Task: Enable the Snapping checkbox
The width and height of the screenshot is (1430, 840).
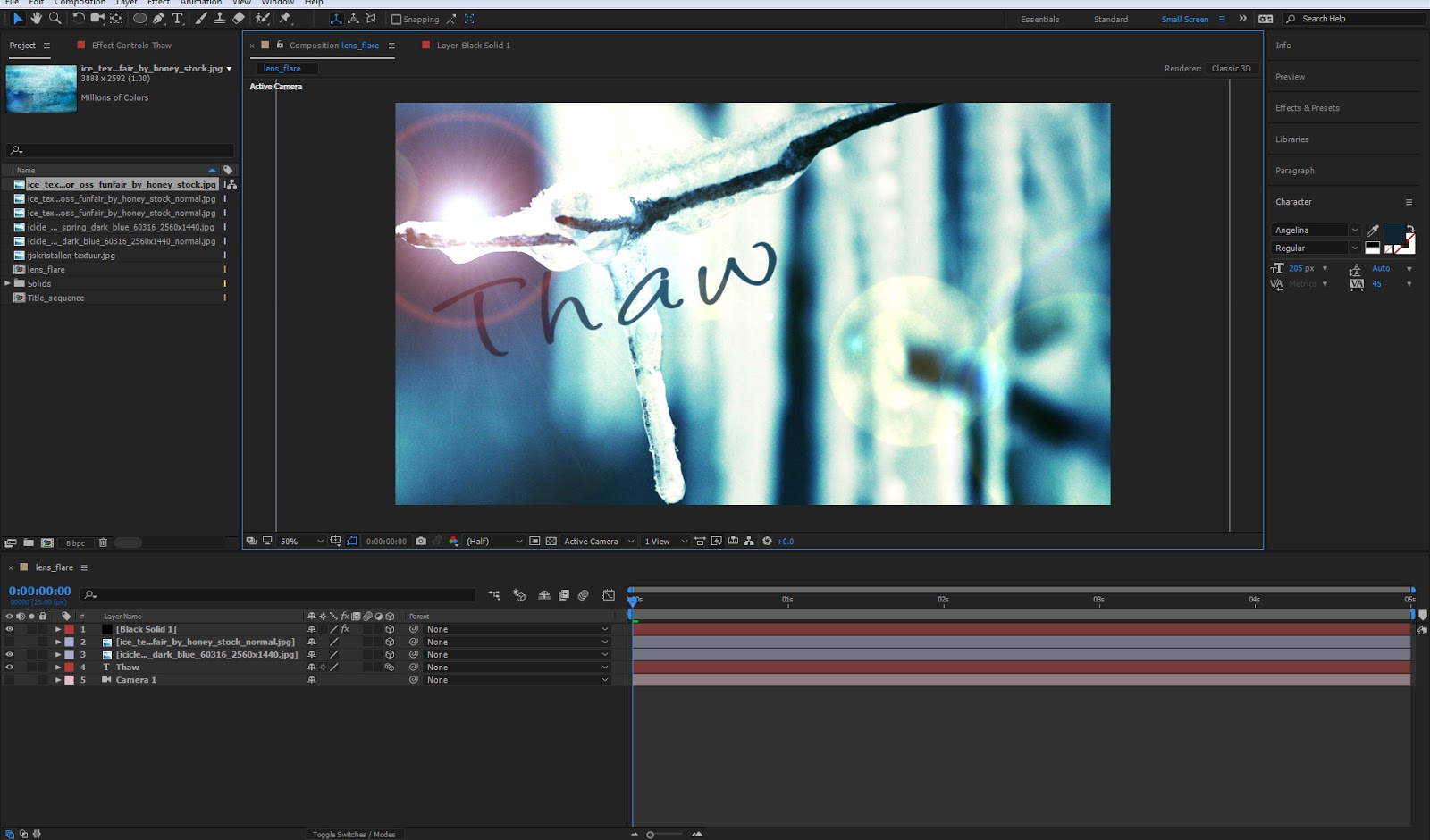Action: click(x=396, y=19)
